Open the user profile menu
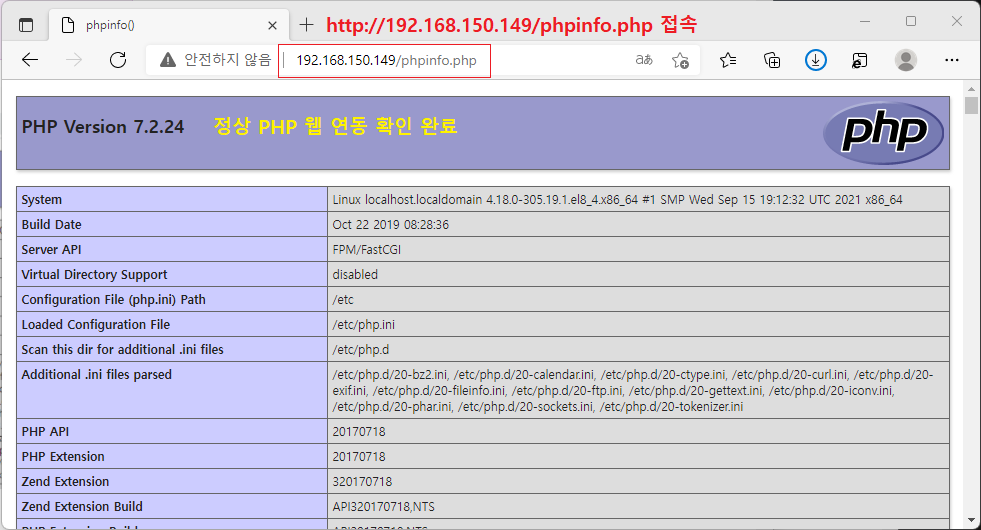Viewport: 981px width, 530px height. pos(905,60)
